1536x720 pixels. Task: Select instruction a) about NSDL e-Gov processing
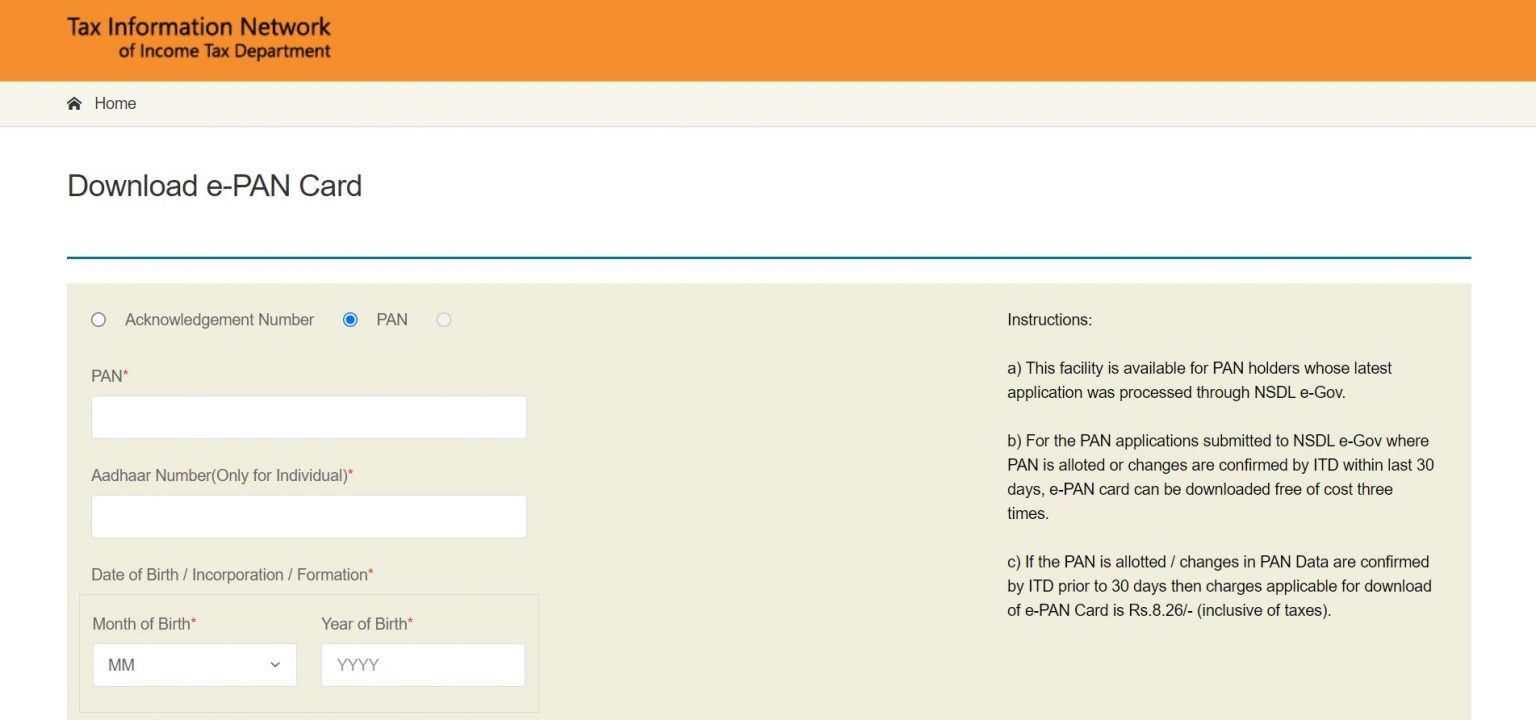coord(1199,380)
